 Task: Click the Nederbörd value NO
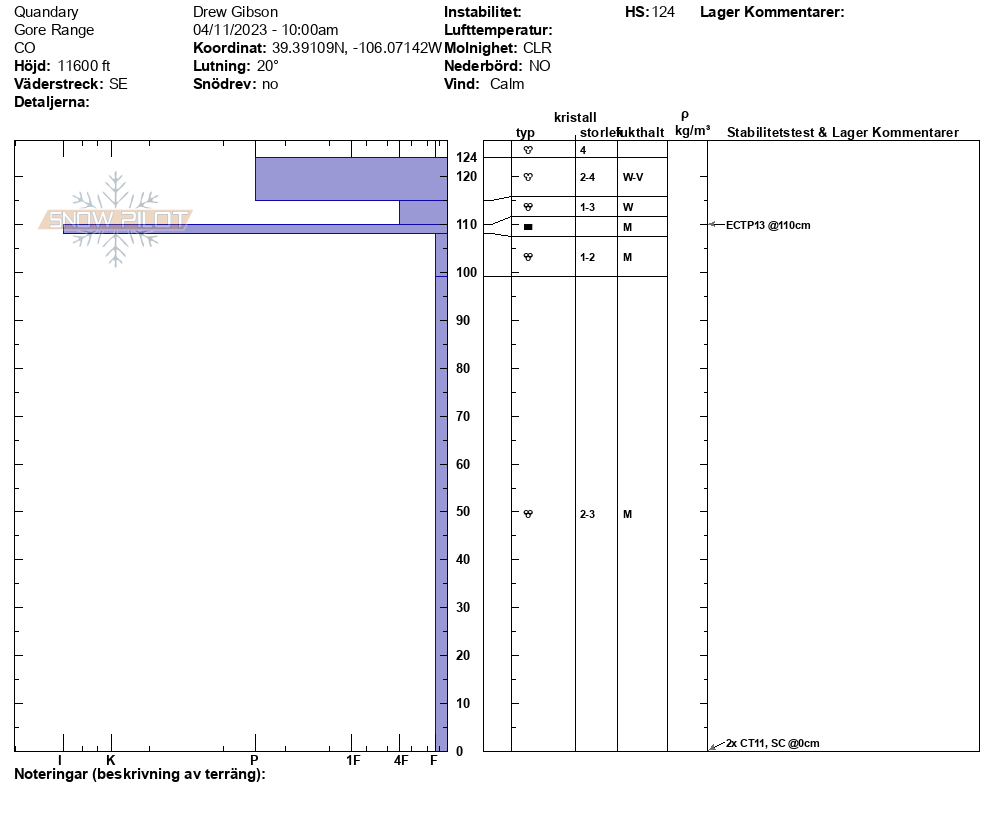coord(539,66)
